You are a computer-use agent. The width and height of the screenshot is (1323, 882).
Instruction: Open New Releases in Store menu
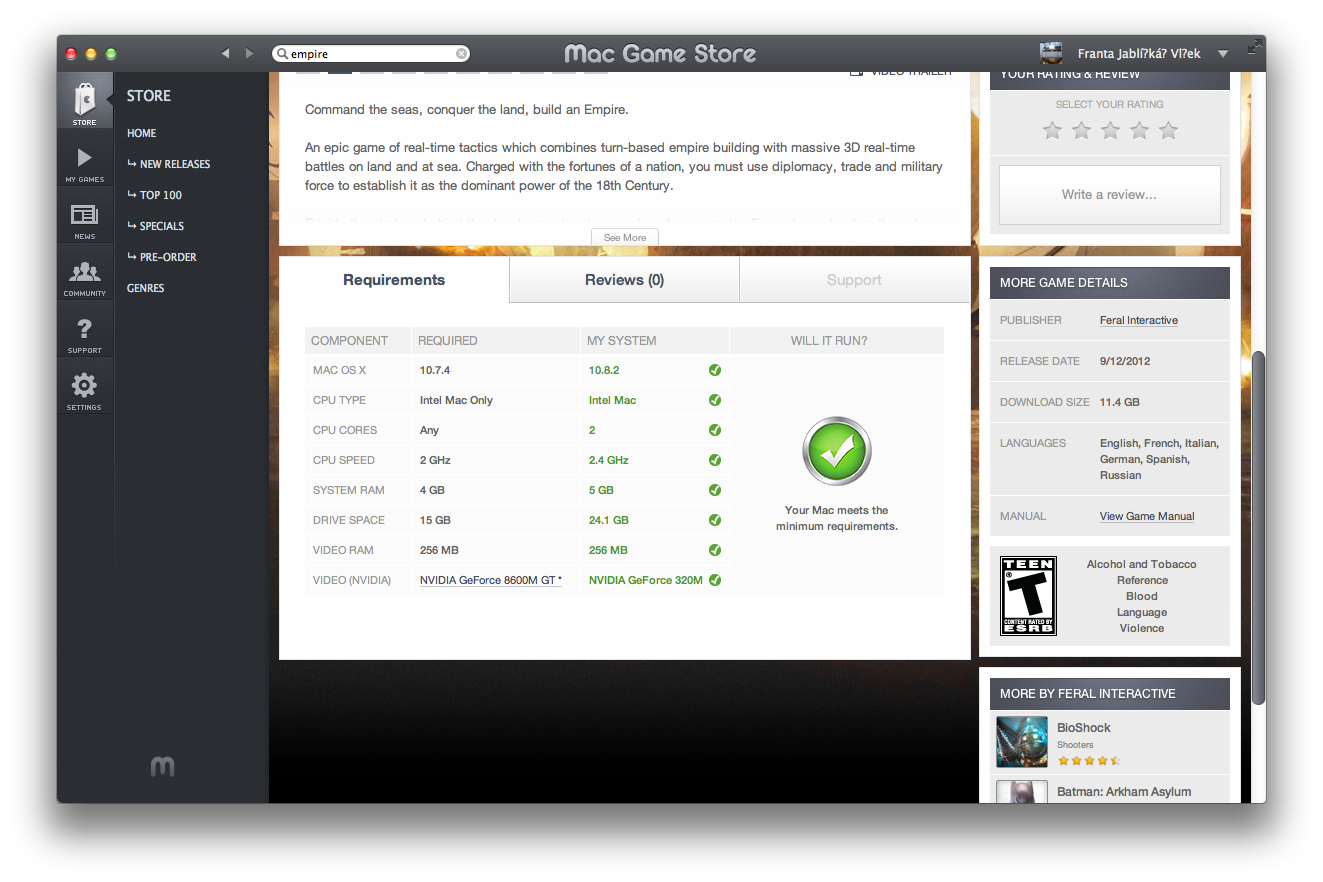coord(174,164)
